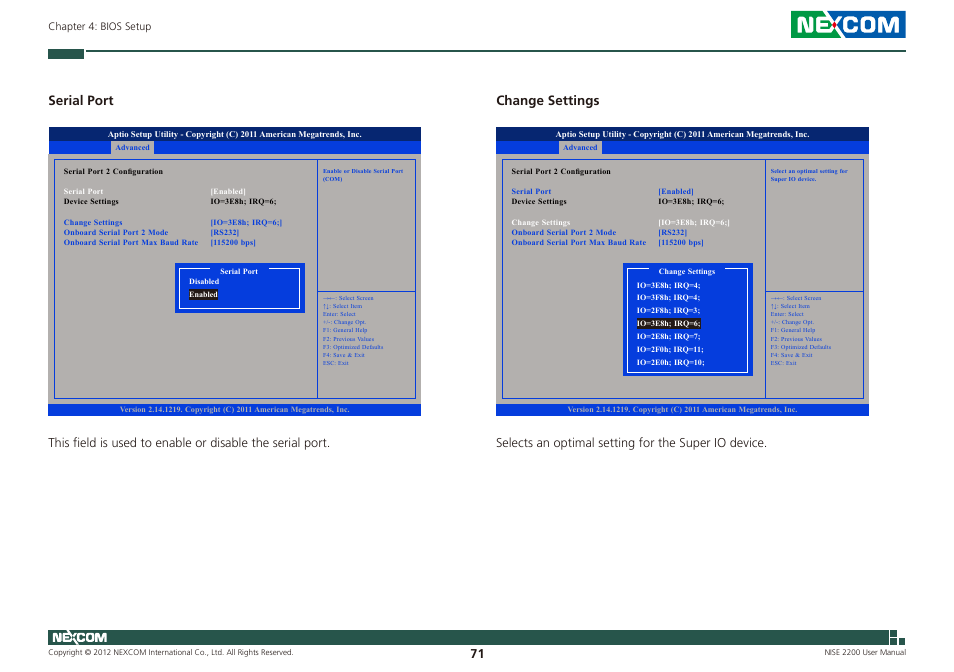Image resolution: width=954 pixels, height=672 pixels.
Task: Click page number 71 in the footer
Action: pos(477,654)
